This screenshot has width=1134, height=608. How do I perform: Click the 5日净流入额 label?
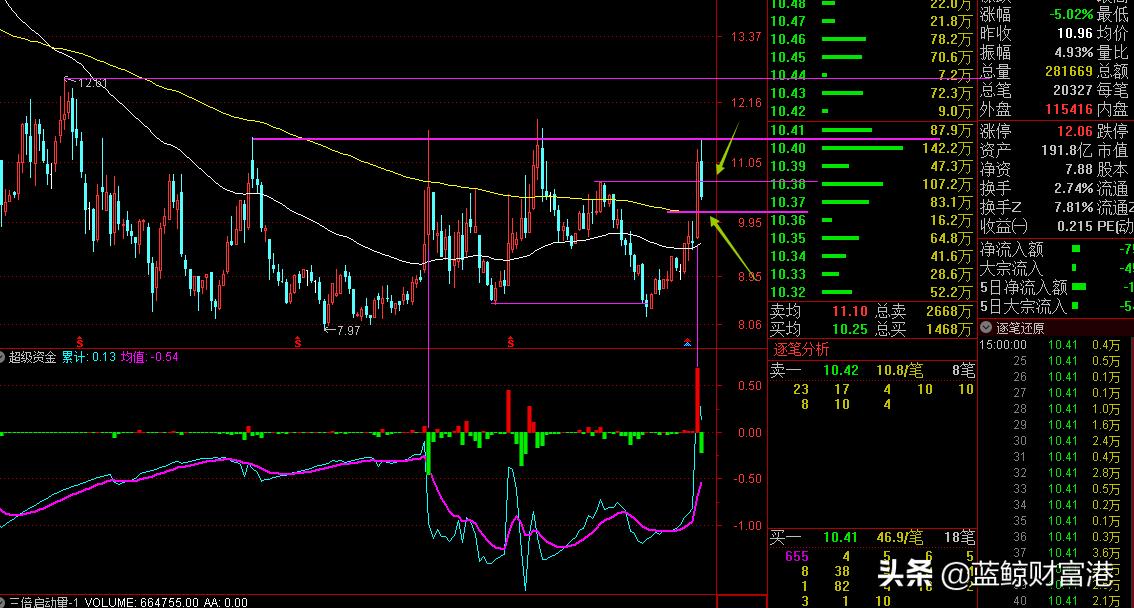click(x=1023, y=288)
